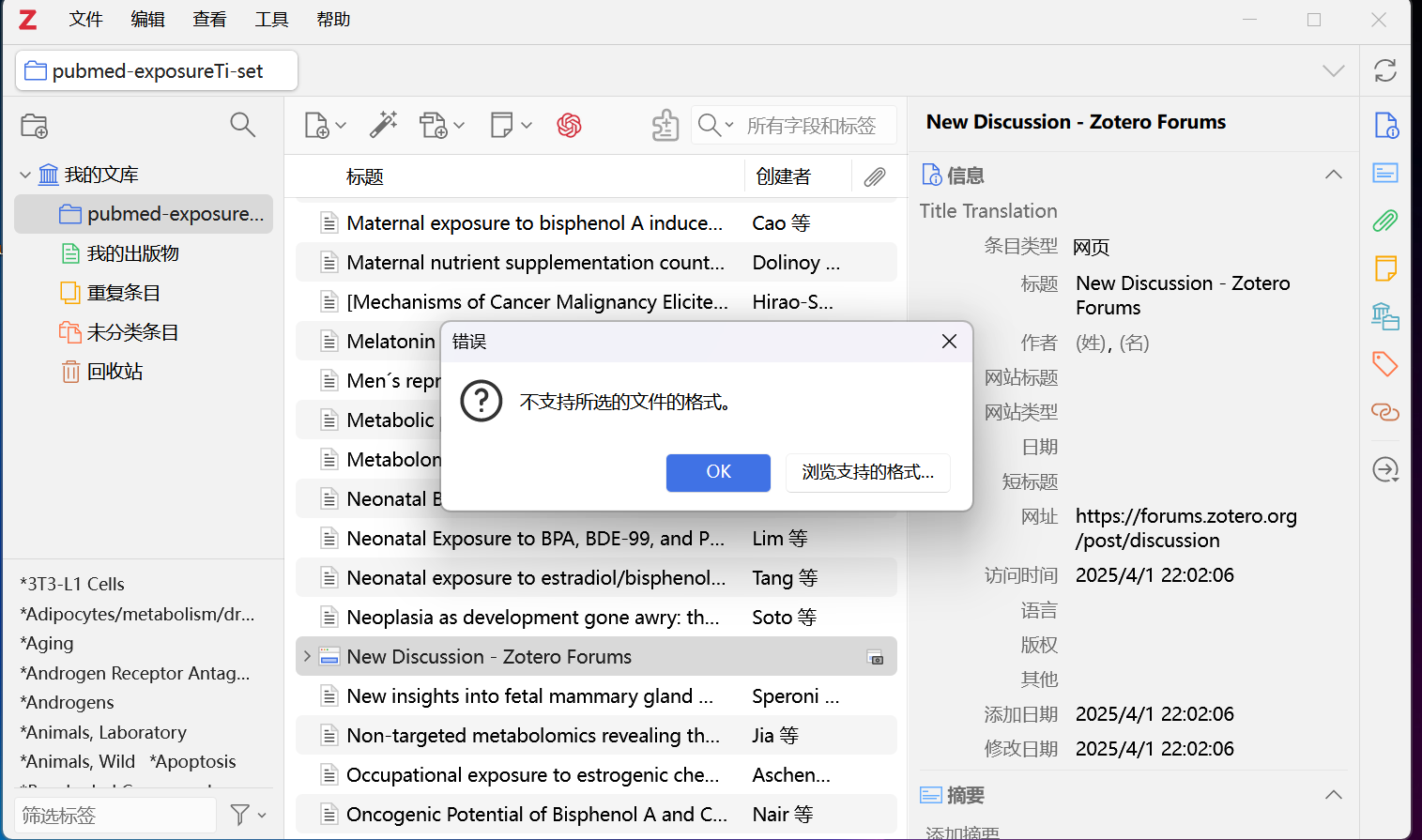Click the tags side navigation icon
The image size is (1422, 840).
pos(1385,364)
